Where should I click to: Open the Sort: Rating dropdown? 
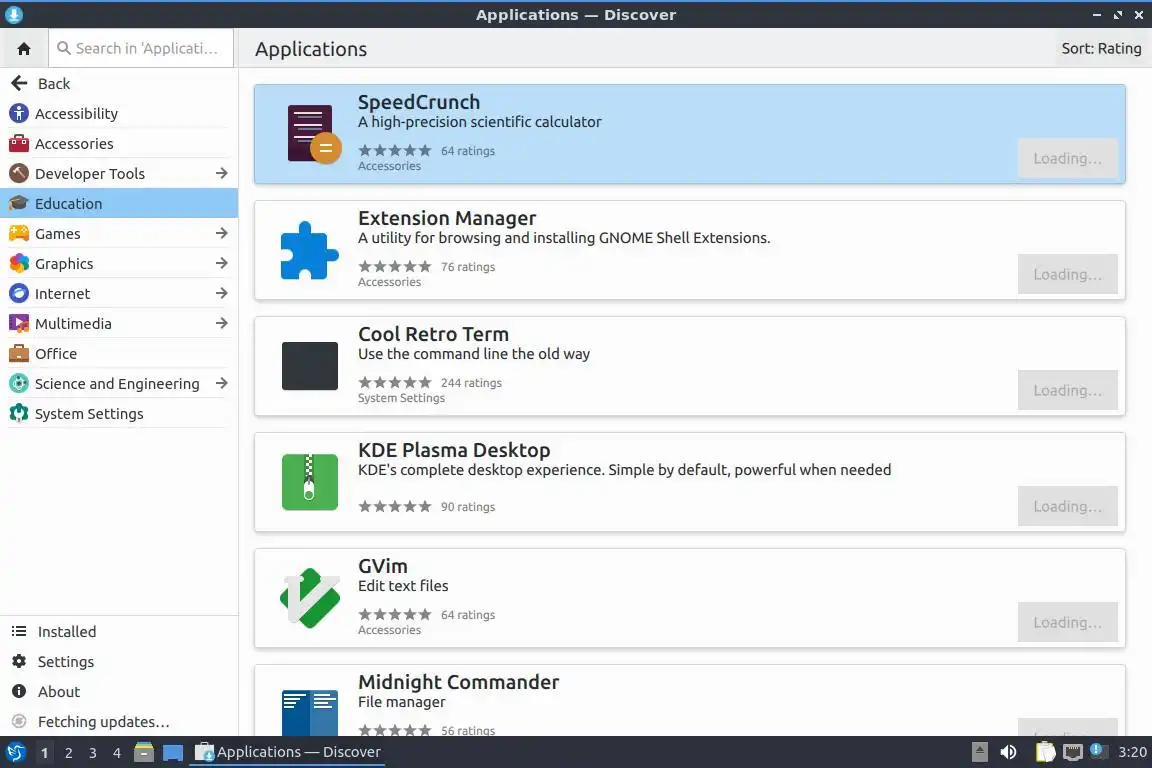pyautogui.click(x=1101, y=49)
